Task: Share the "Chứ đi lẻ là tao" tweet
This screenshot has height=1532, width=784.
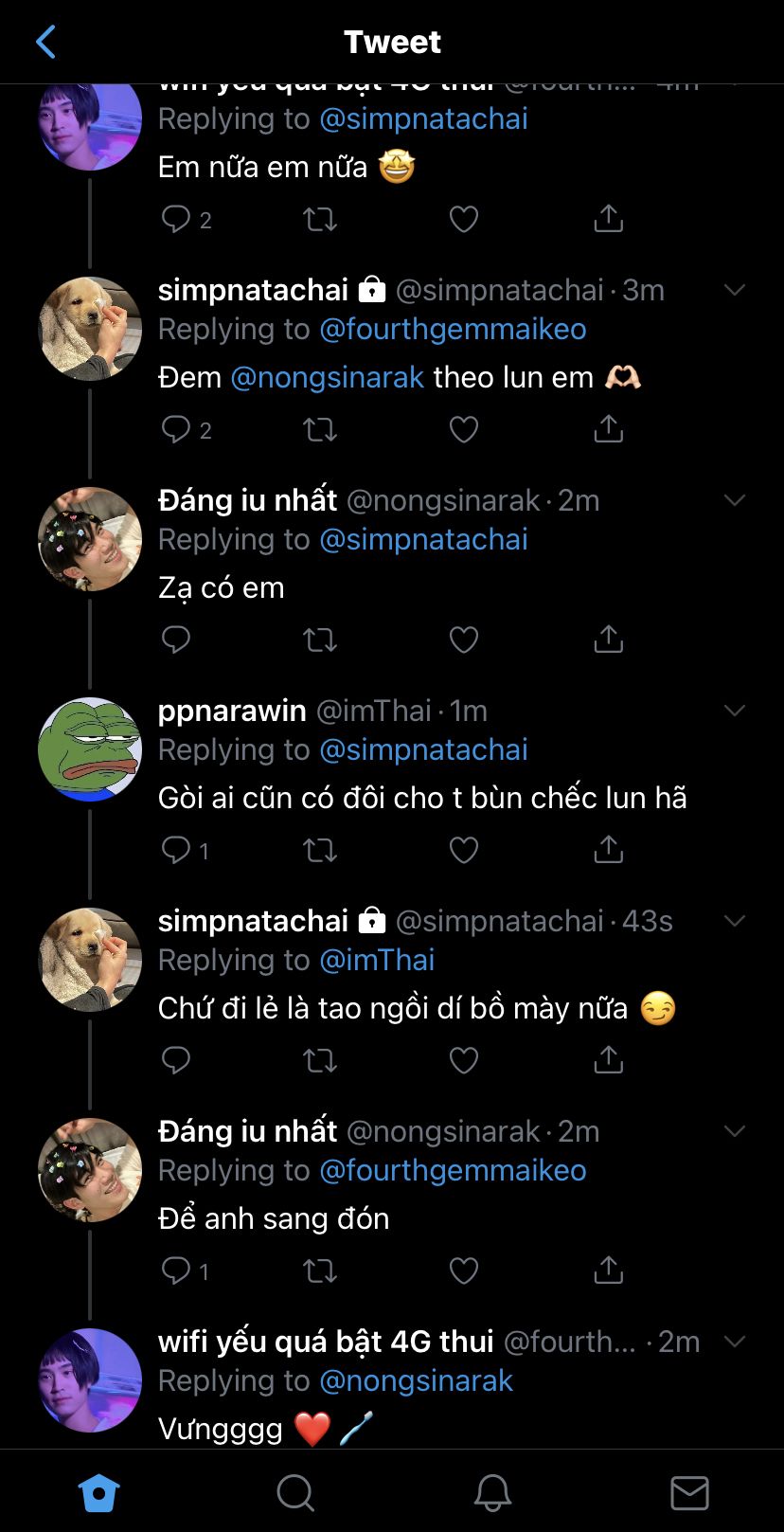Action: pos(608,1060)
